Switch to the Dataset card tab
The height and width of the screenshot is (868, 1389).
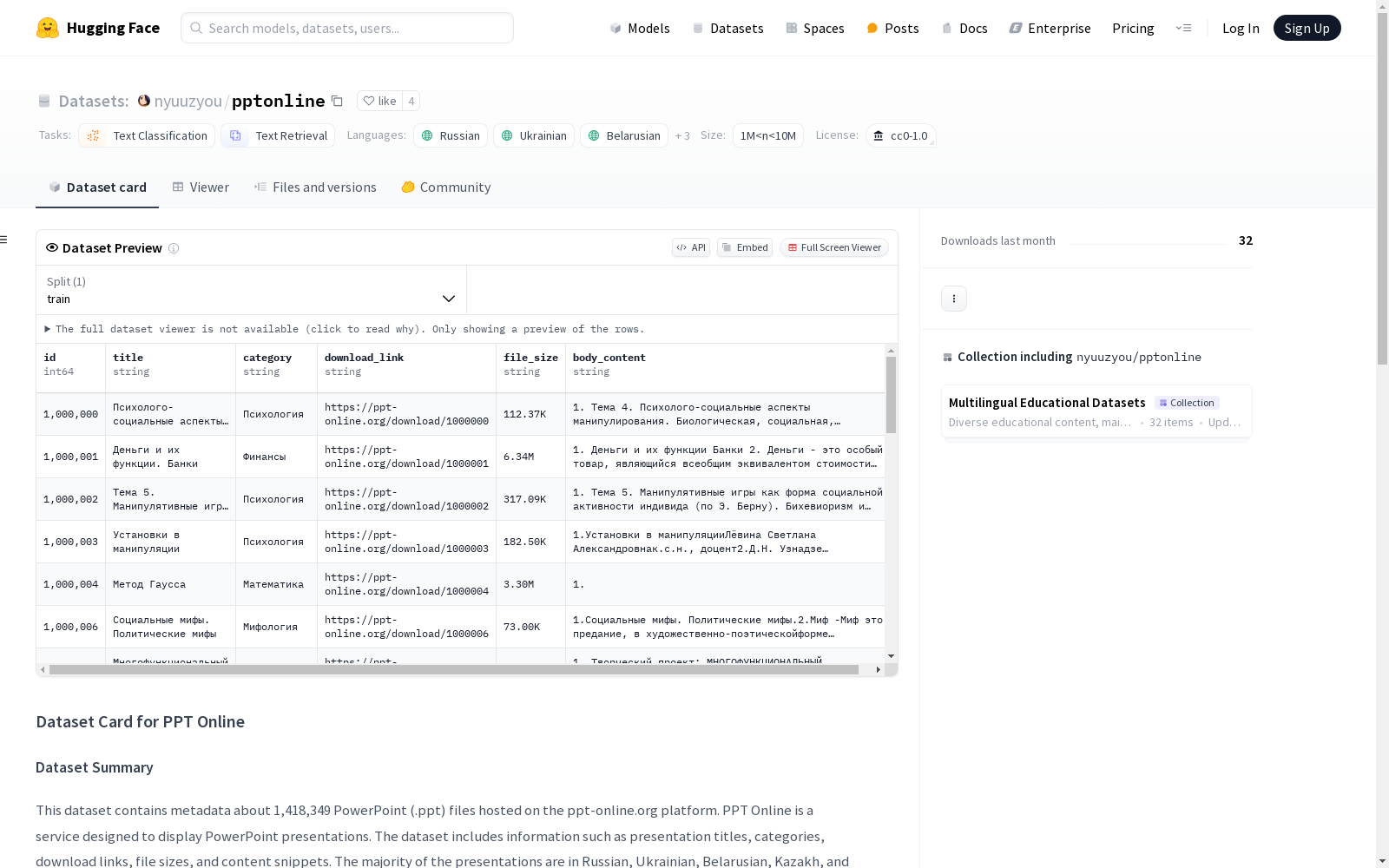pyautogui.click(x=97, y=187)
